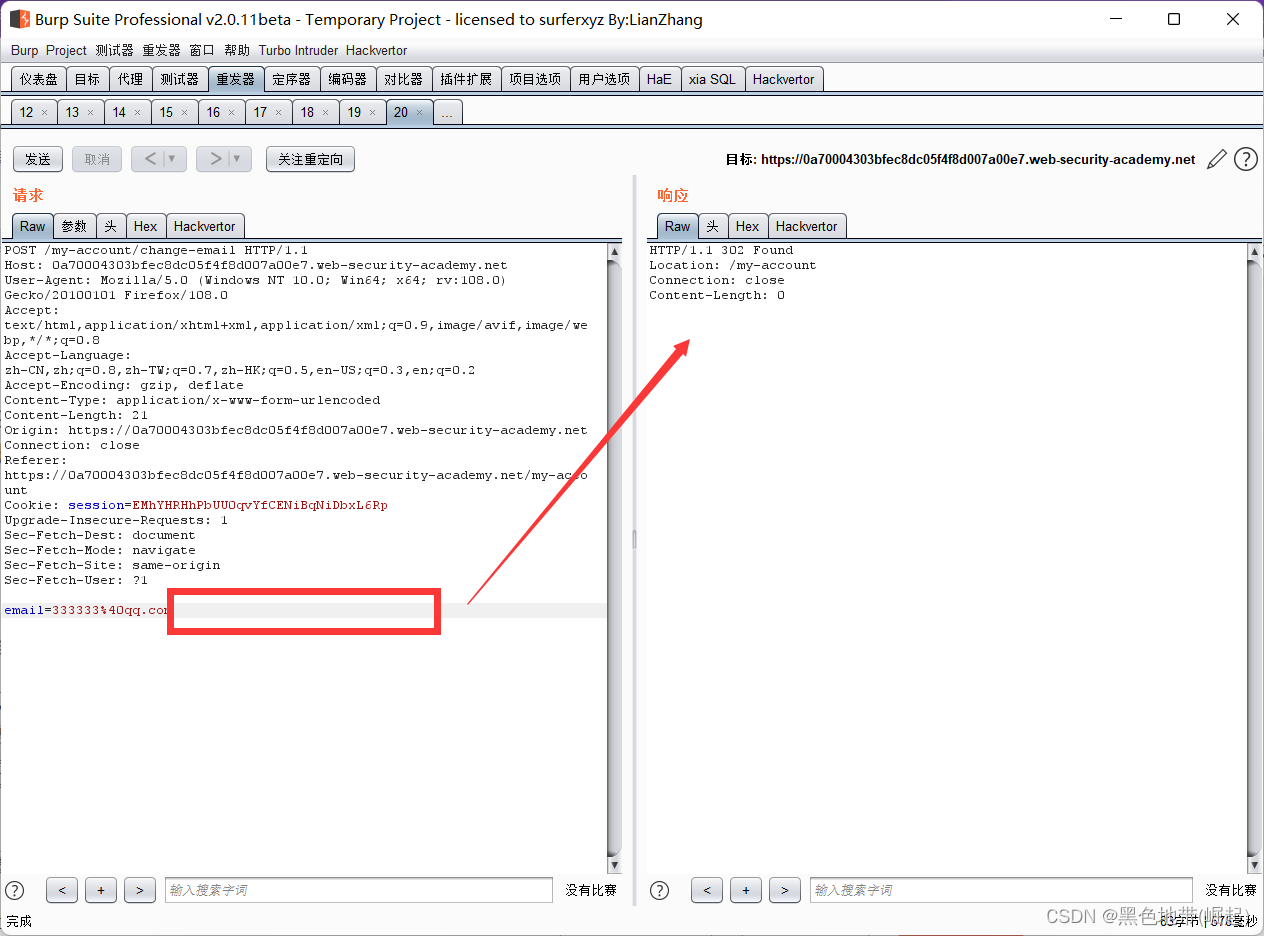The image size is (1264, 936).
Task: Close Repeater tab 18
Action: 326,113
